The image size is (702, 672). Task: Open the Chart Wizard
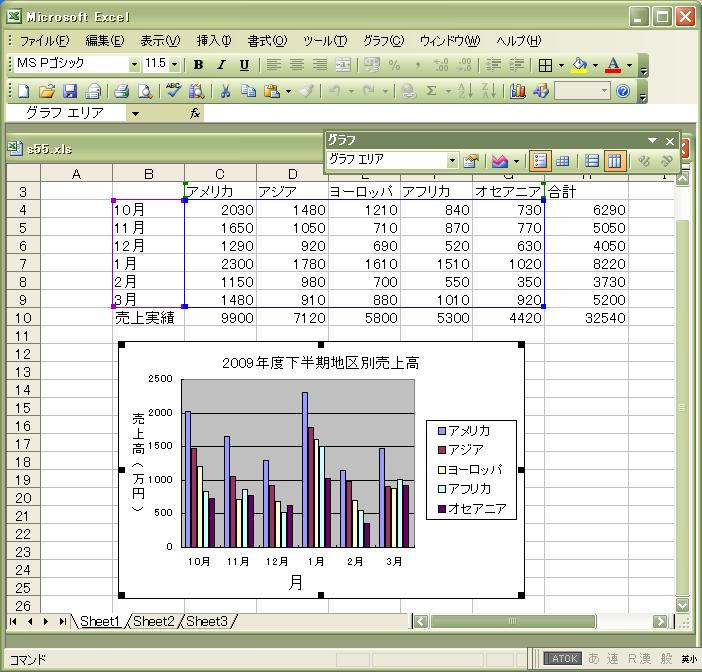(518, 91)
